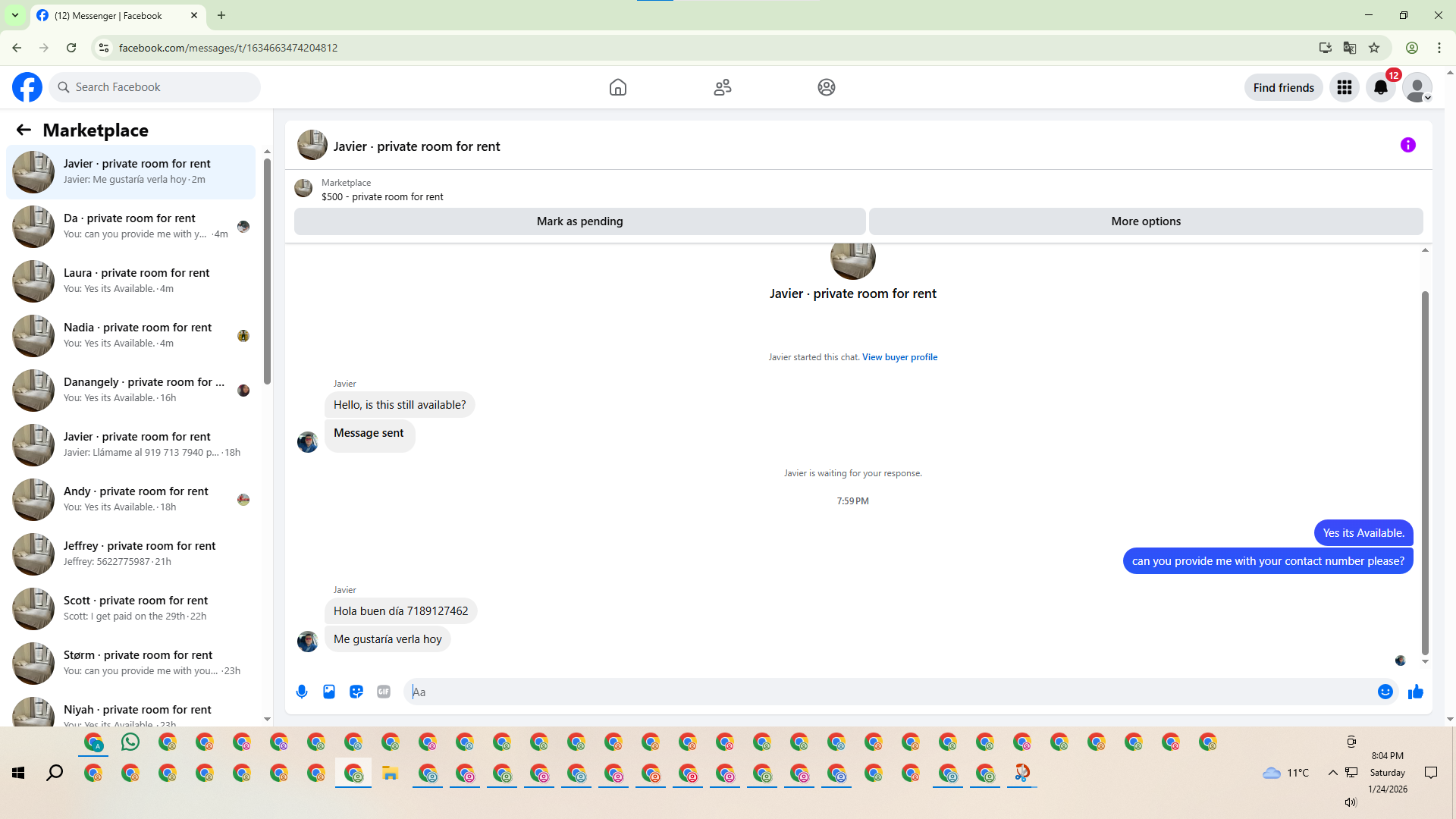Expand account profile menu arrow
Screen dimensions: 1456x819
point(1427,97)
